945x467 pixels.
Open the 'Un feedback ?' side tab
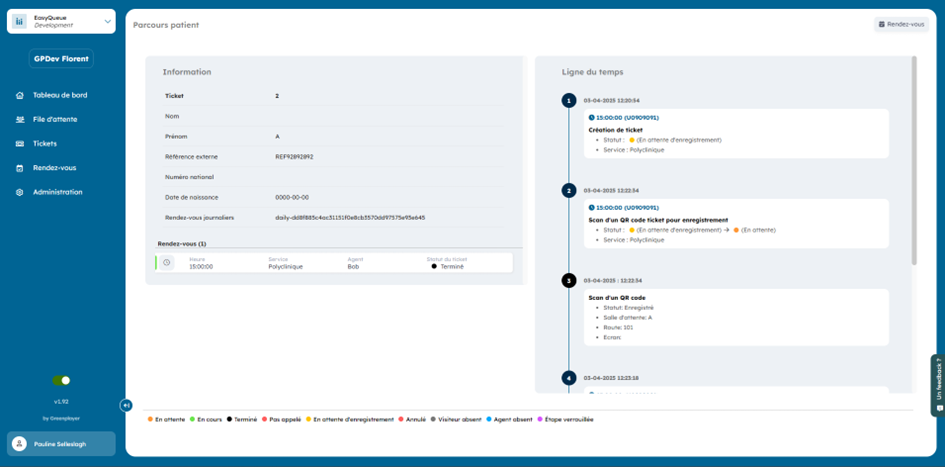(938, 385)
